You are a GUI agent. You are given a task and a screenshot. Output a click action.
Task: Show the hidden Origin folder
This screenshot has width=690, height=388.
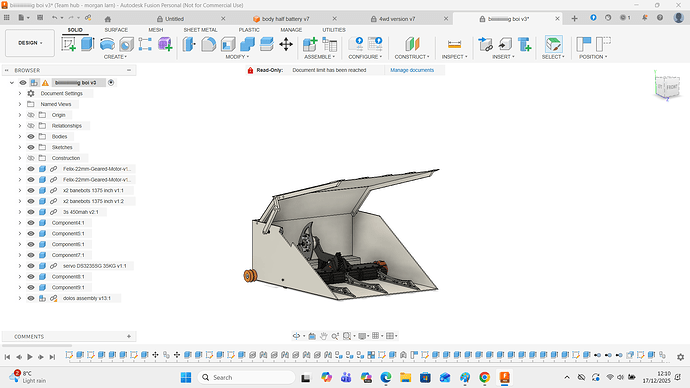31,115
